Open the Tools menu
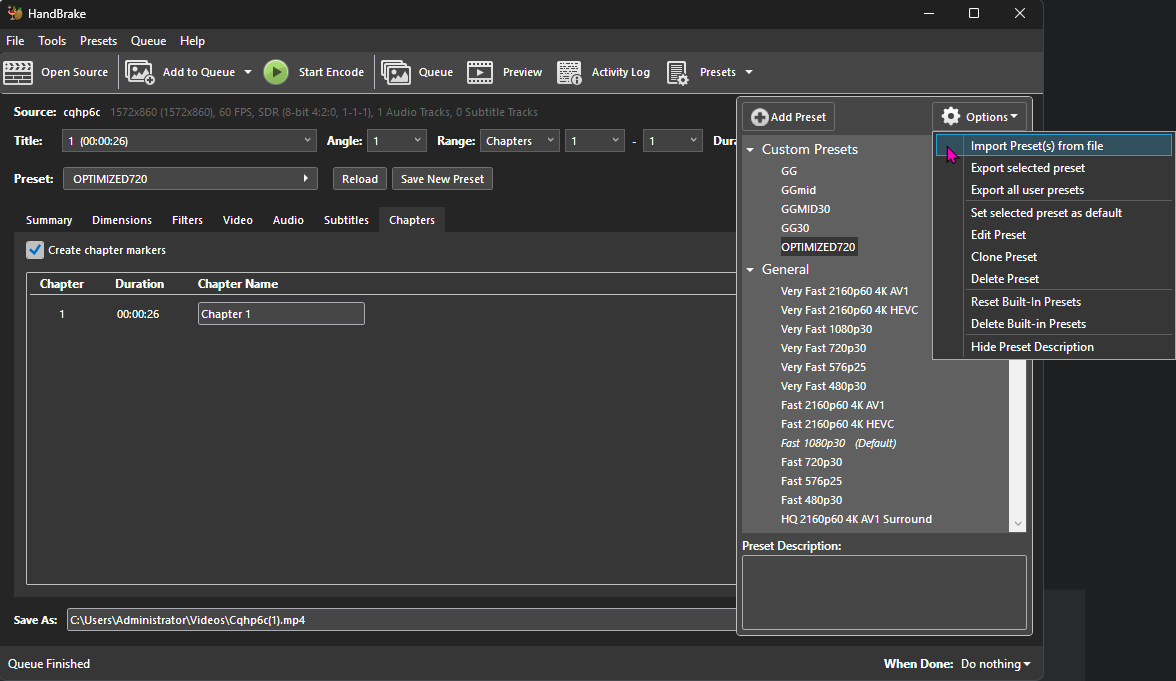This screenshot has width=1176, height=681. (x=52, y=40)
